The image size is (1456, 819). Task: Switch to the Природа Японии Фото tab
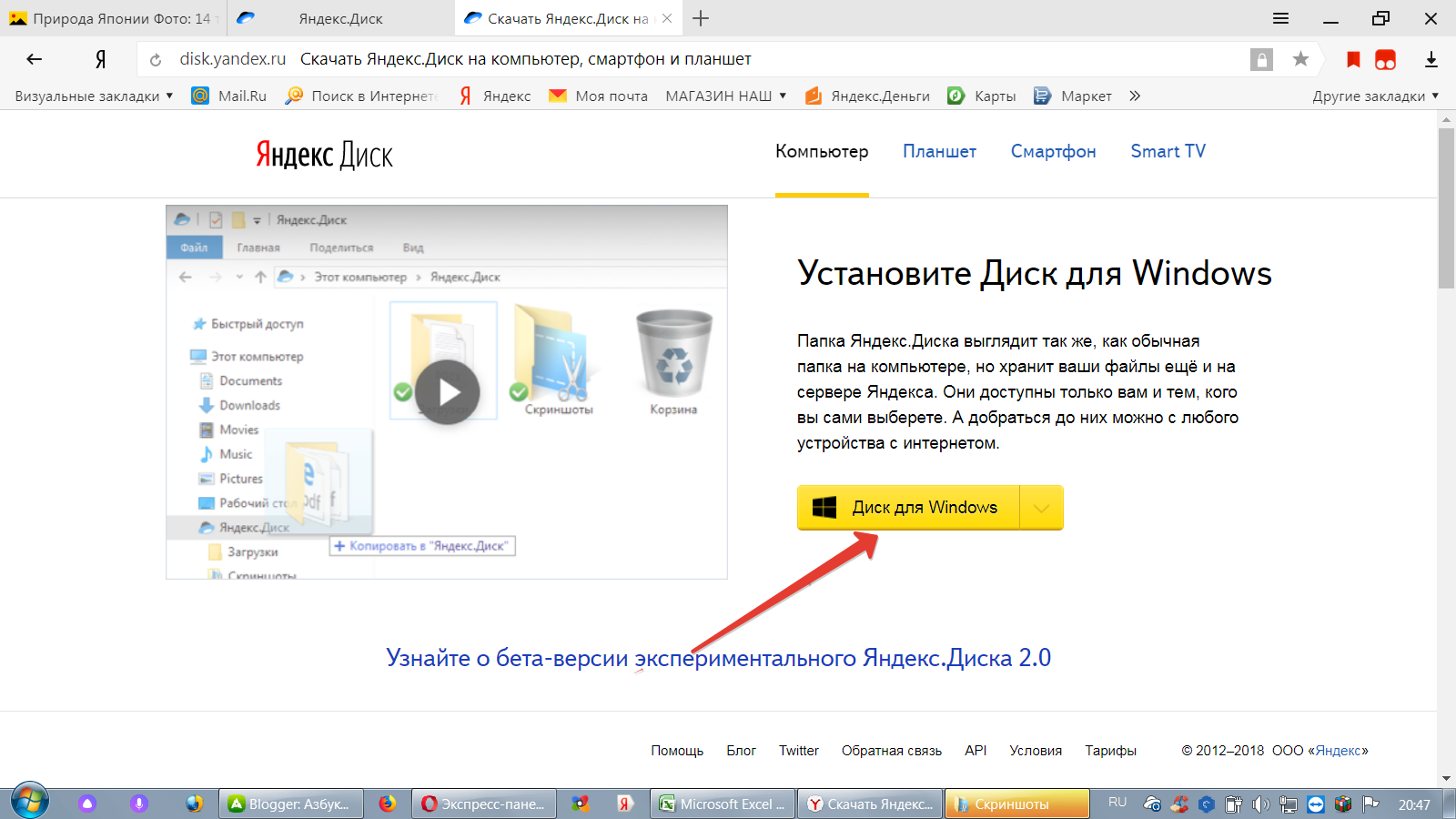click(112, 18)
